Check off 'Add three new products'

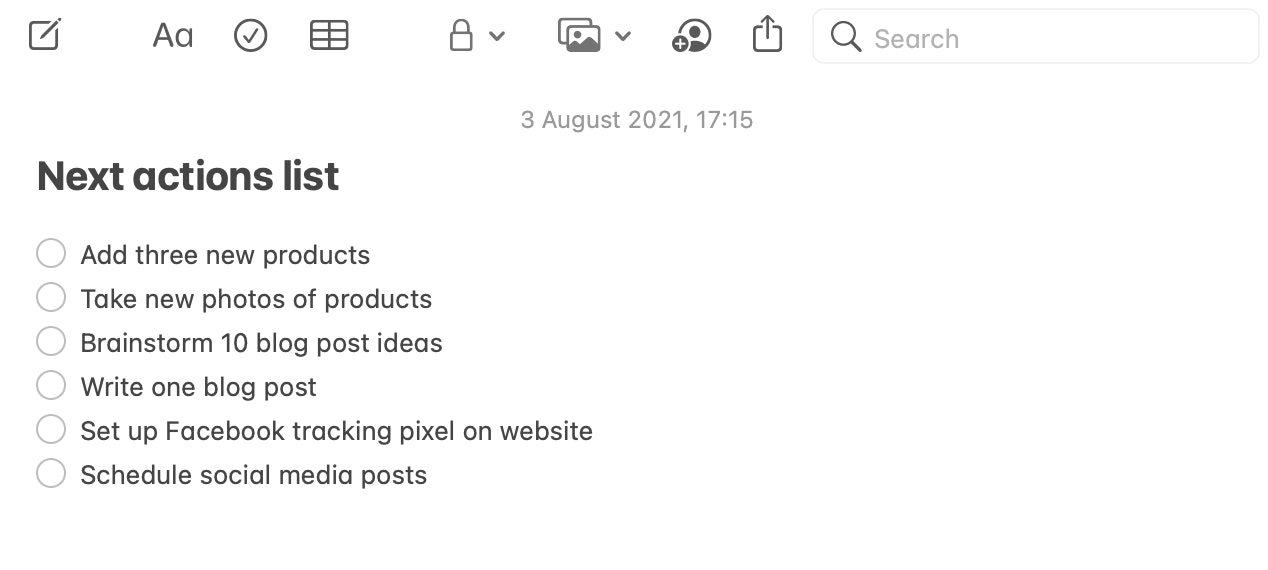coord(51,254)
